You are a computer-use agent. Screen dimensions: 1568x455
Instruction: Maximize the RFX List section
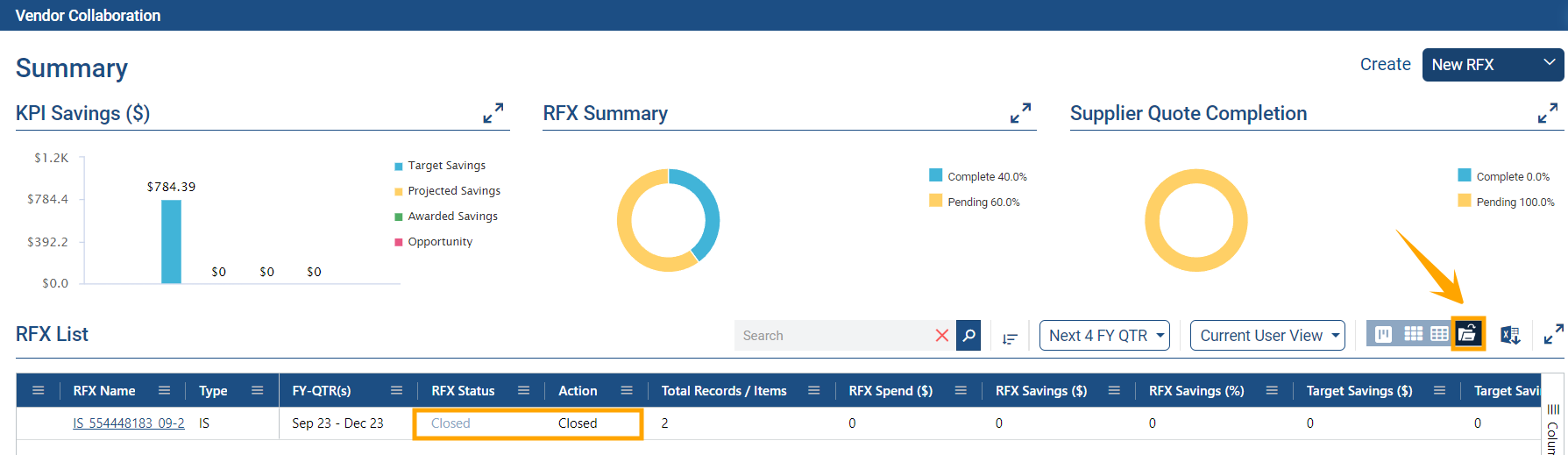[x=1553, y=334]
